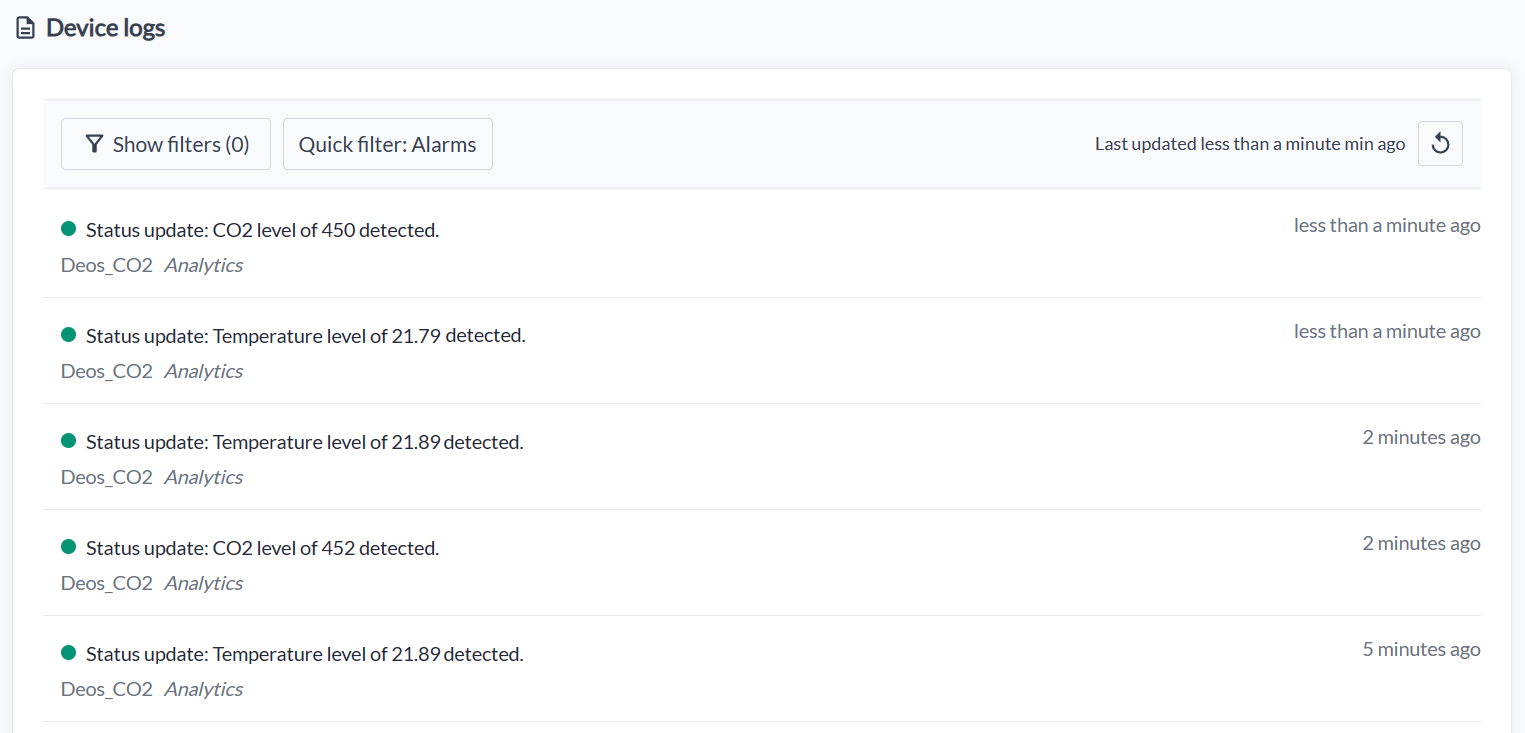Image resolution: width=1525 pixels, height=733 pixels.
Task: Click Deos_CO2 under the CO2 452 entry
Action: pos(107,583)
